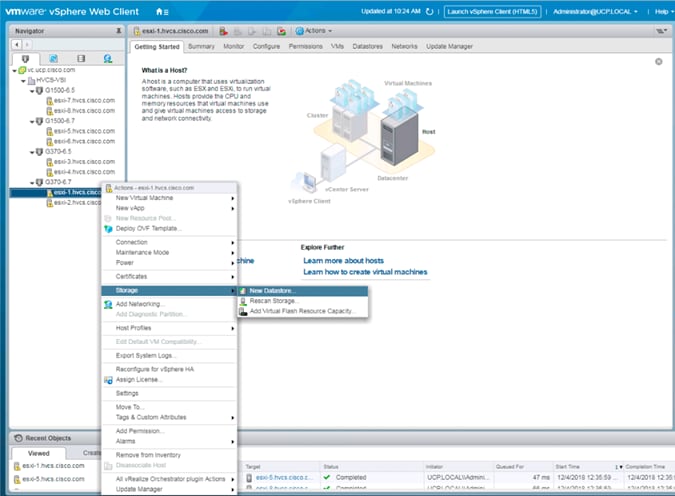Open esxi-5.hvcs.cisco.com in Recent Objects
The image size is (675, 496).
[x=53, y=479]
